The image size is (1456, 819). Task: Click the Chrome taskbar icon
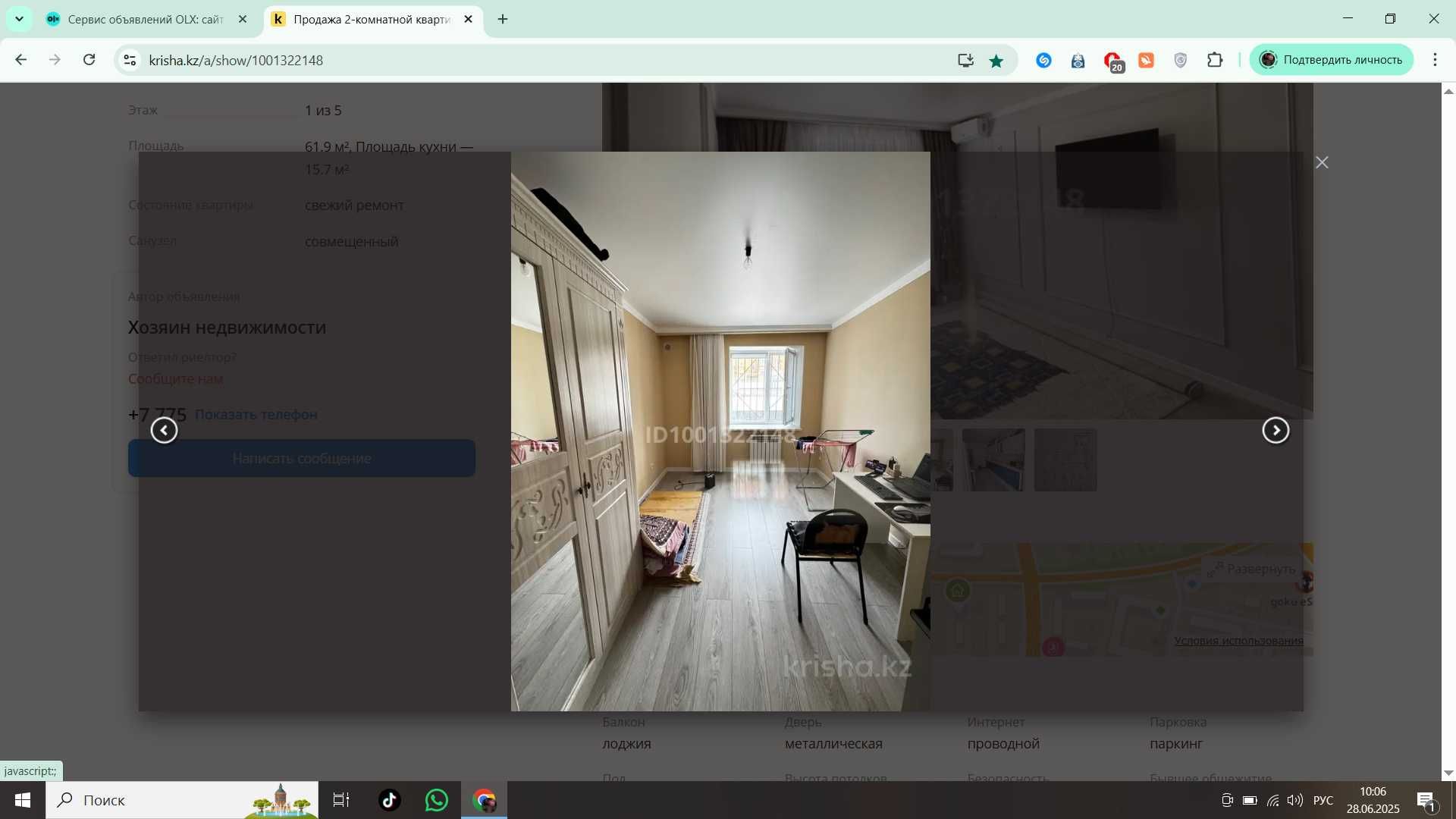point(485,800)
